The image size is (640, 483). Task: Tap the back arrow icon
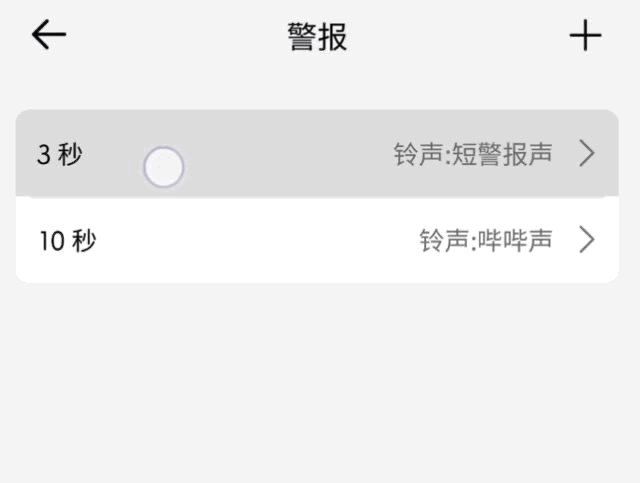click(48, 36)
